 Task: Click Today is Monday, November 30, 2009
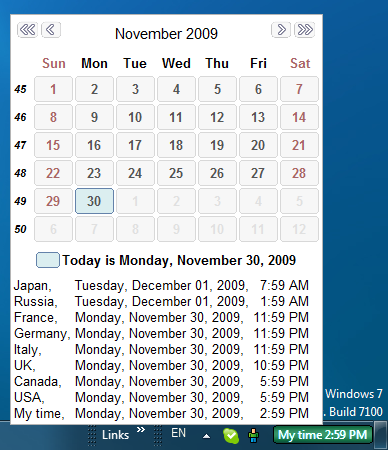[179, 260]
